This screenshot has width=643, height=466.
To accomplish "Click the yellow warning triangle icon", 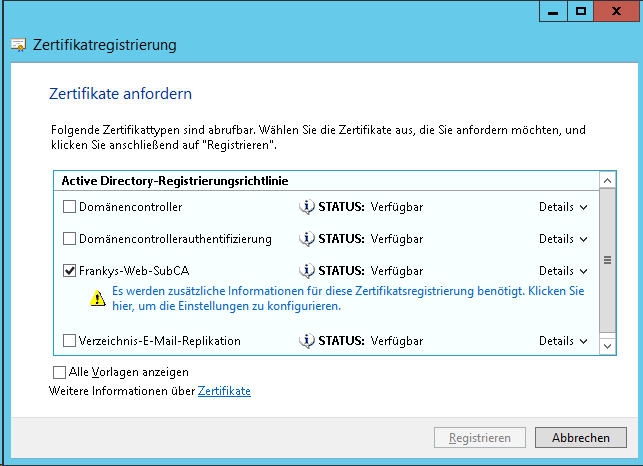I will [x=97, y=297].
